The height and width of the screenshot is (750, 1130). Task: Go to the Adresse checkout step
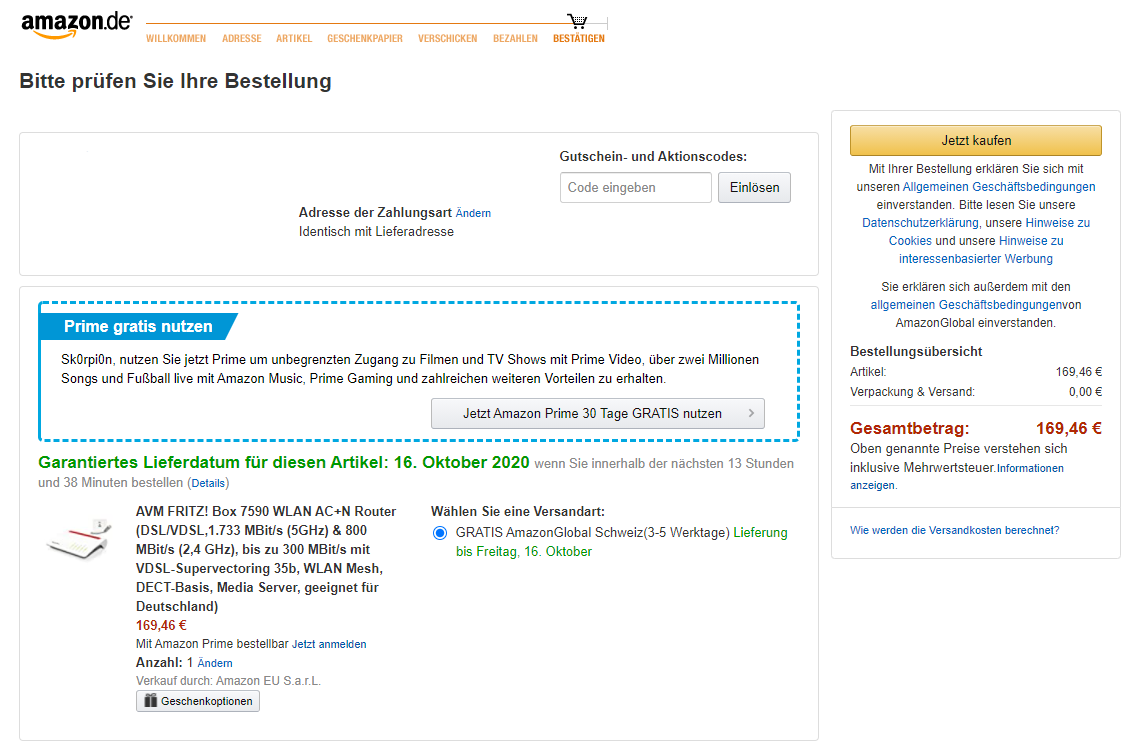coord(241,39)
